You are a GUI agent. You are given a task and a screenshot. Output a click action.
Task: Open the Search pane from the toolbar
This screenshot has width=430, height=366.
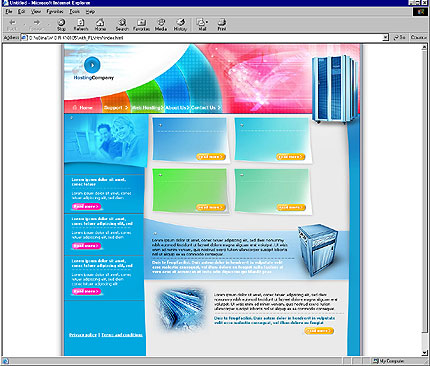pos(122,25)
